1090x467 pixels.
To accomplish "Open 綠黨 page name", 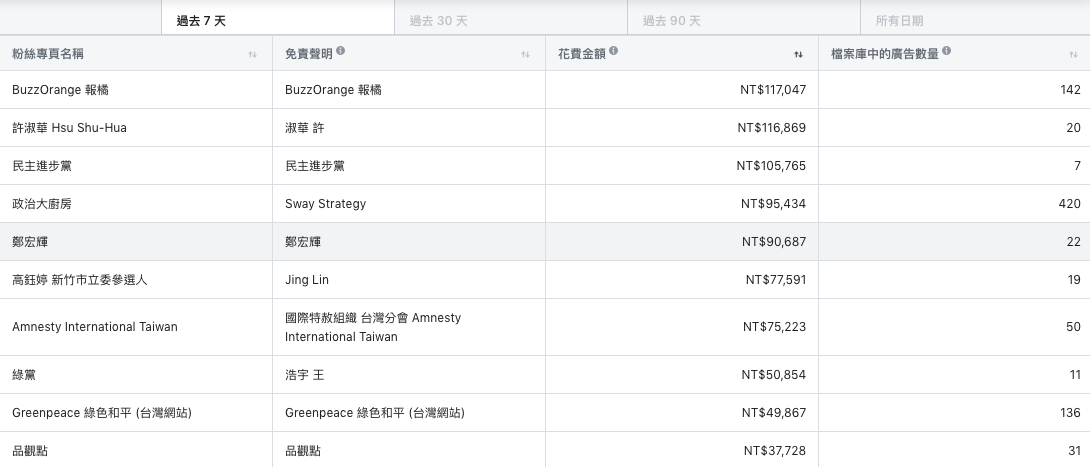I will 24,375.
